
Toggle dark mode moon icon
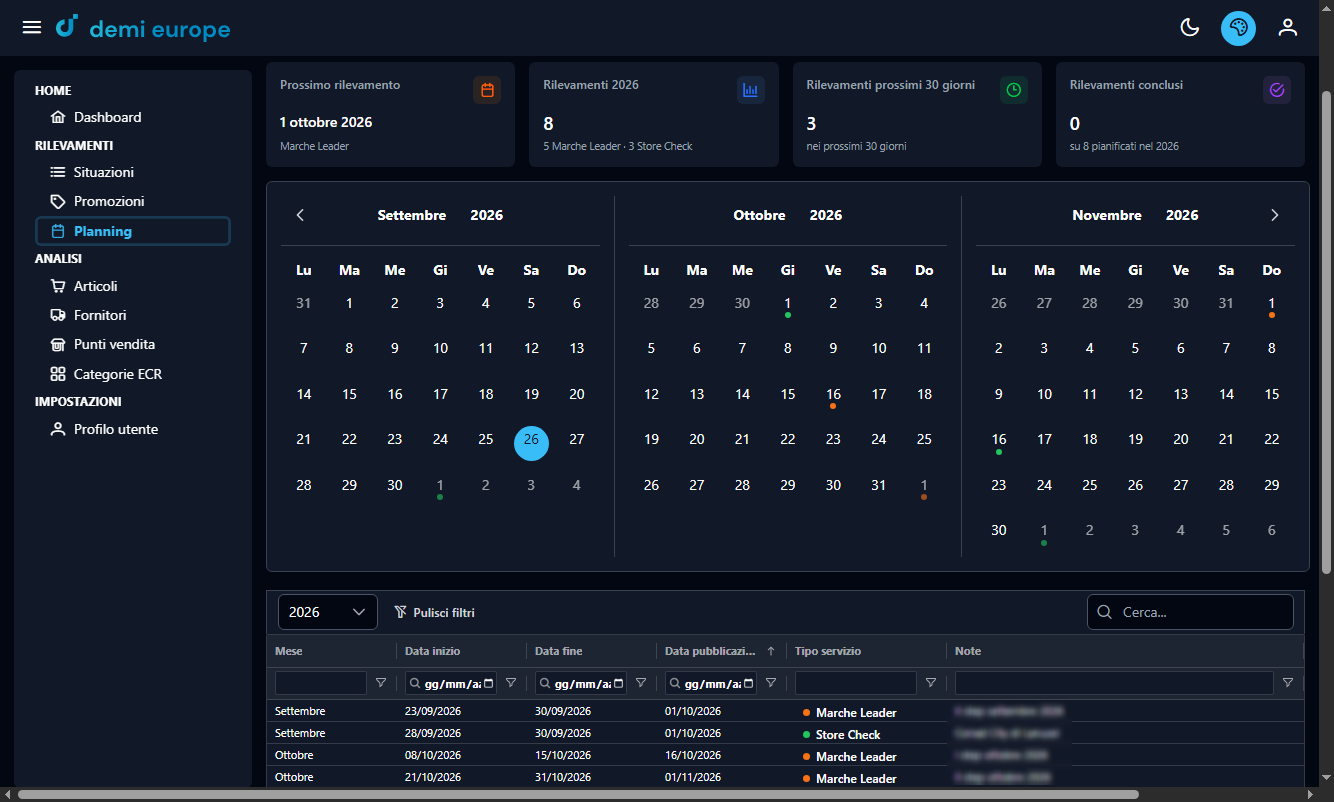point(1190,27)
